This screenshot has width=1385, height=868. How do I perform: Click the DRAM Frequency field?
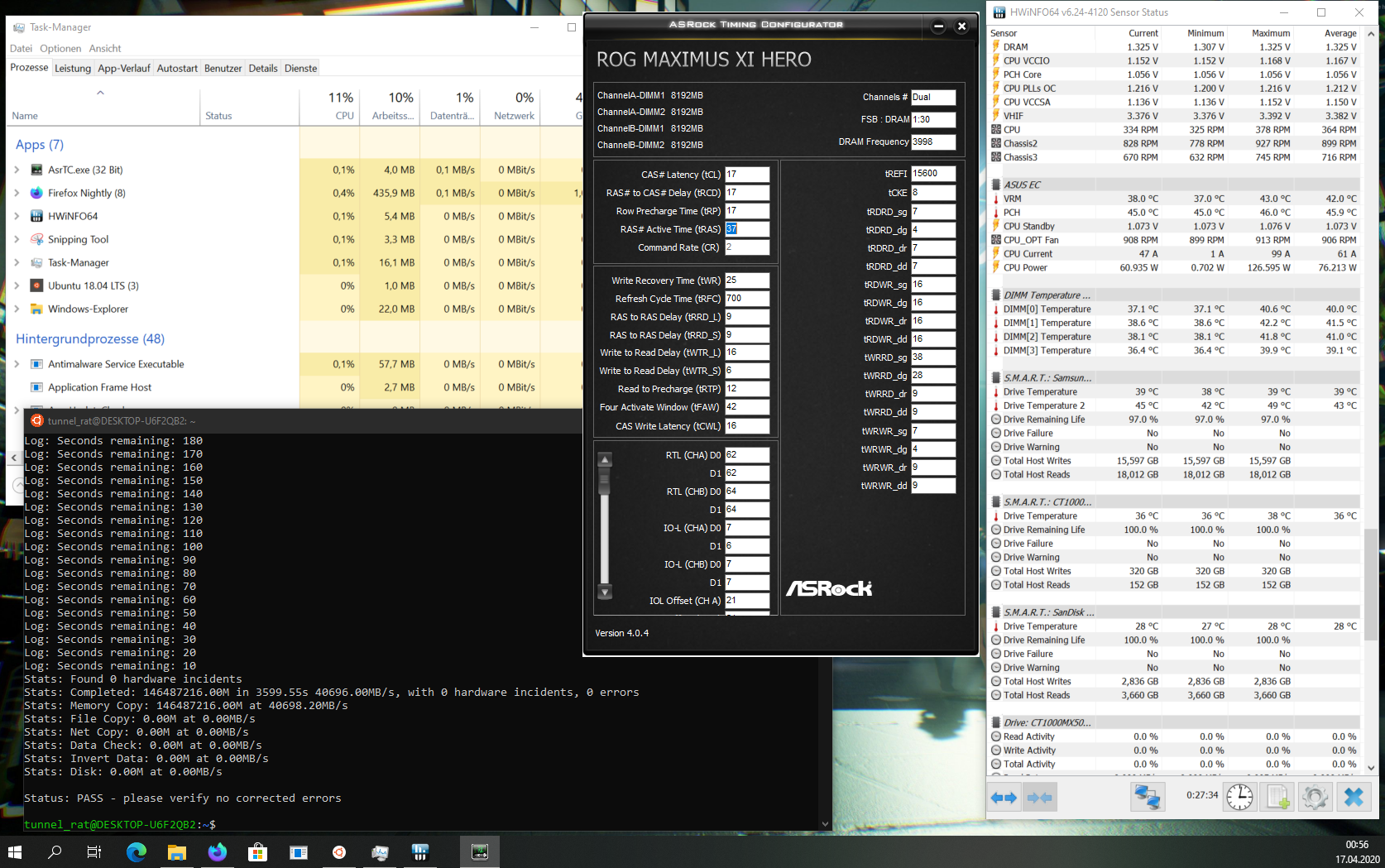(933, 141)
